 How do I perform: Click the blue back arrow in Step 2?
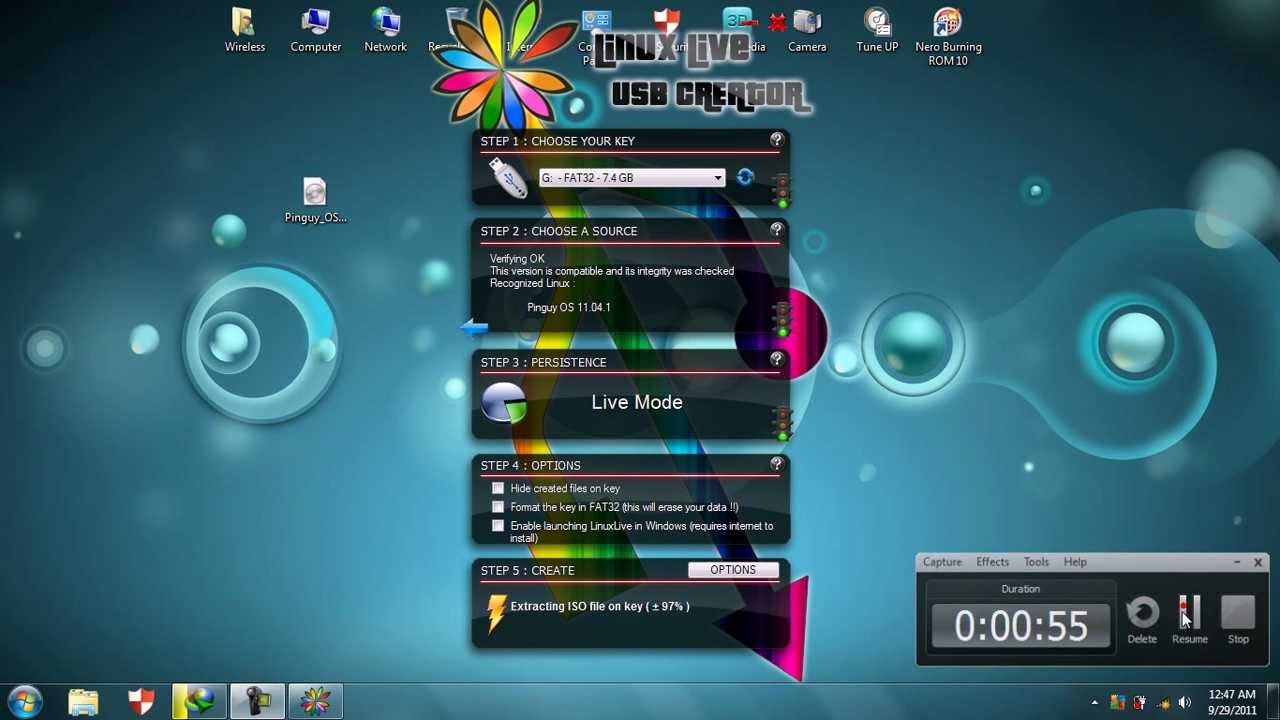(474, 327)
